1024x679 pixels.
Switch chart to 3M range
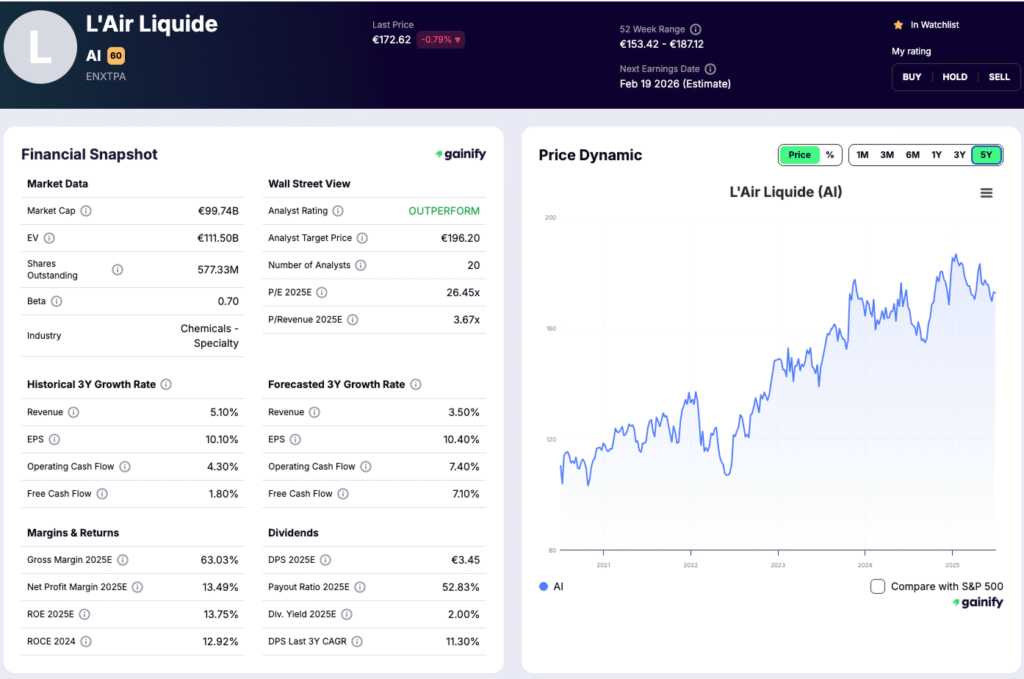tap(887, 155)
